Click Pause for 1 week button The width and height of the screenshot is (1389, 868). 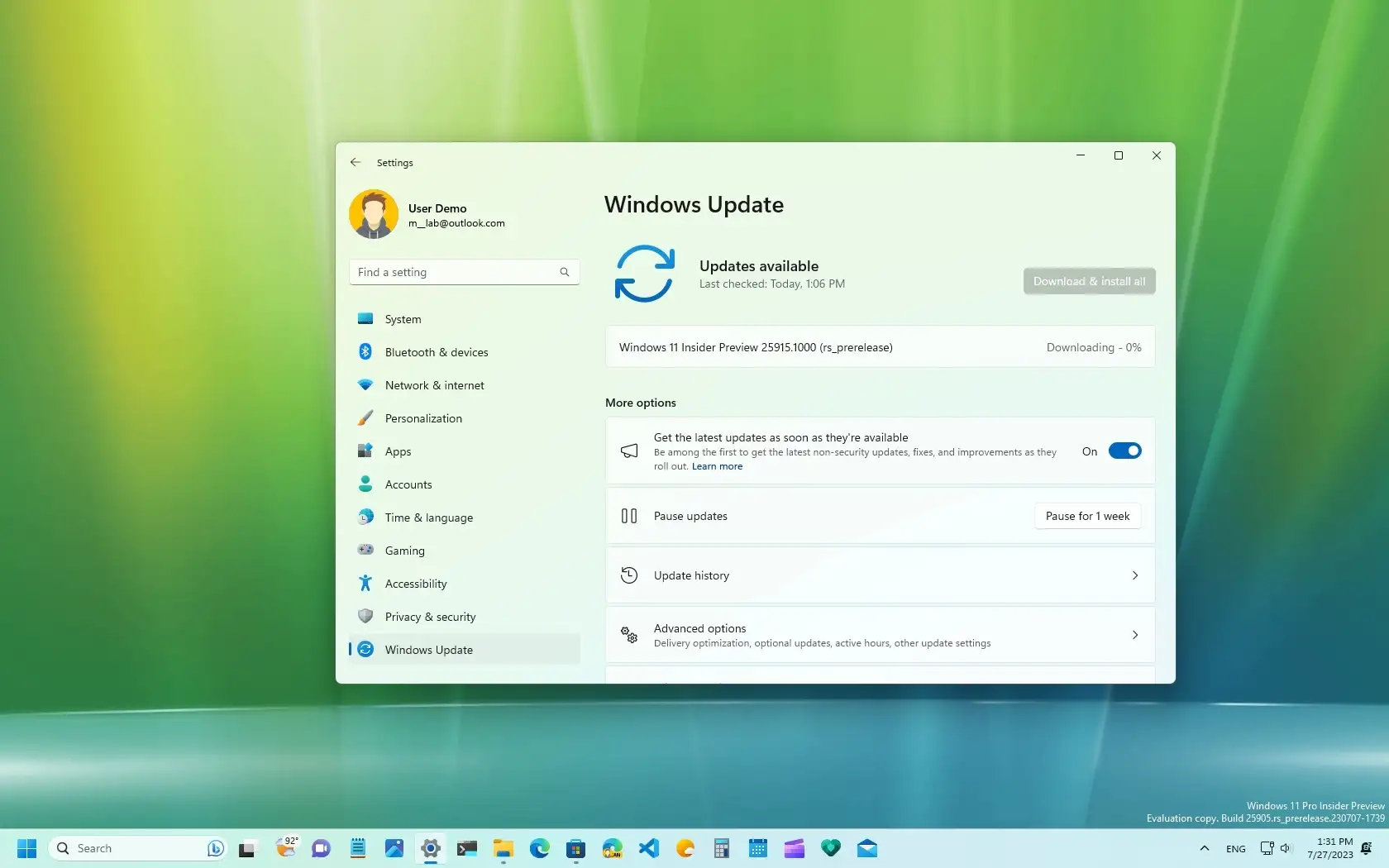[1087, 516]
